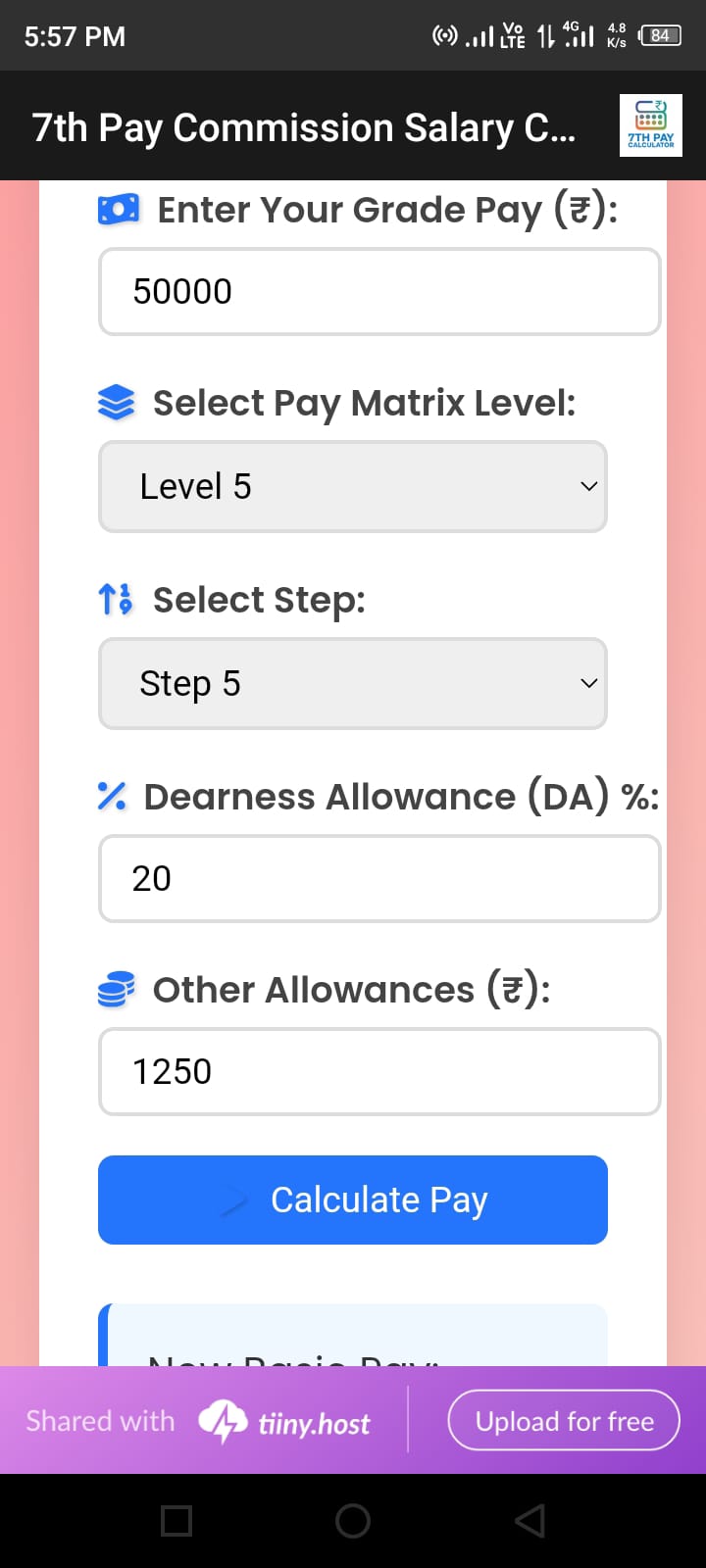Expand the Step 5 selection dropdown
The image size is (706, 1568).
(x=353, y=683)
